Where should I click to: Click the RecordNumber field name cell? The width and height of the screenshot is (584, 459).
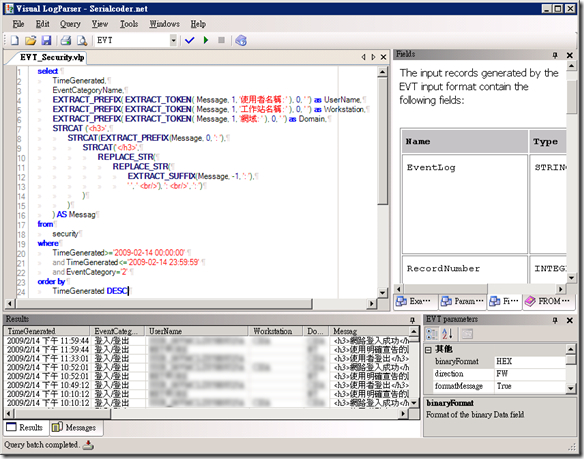tap(465, 269)
